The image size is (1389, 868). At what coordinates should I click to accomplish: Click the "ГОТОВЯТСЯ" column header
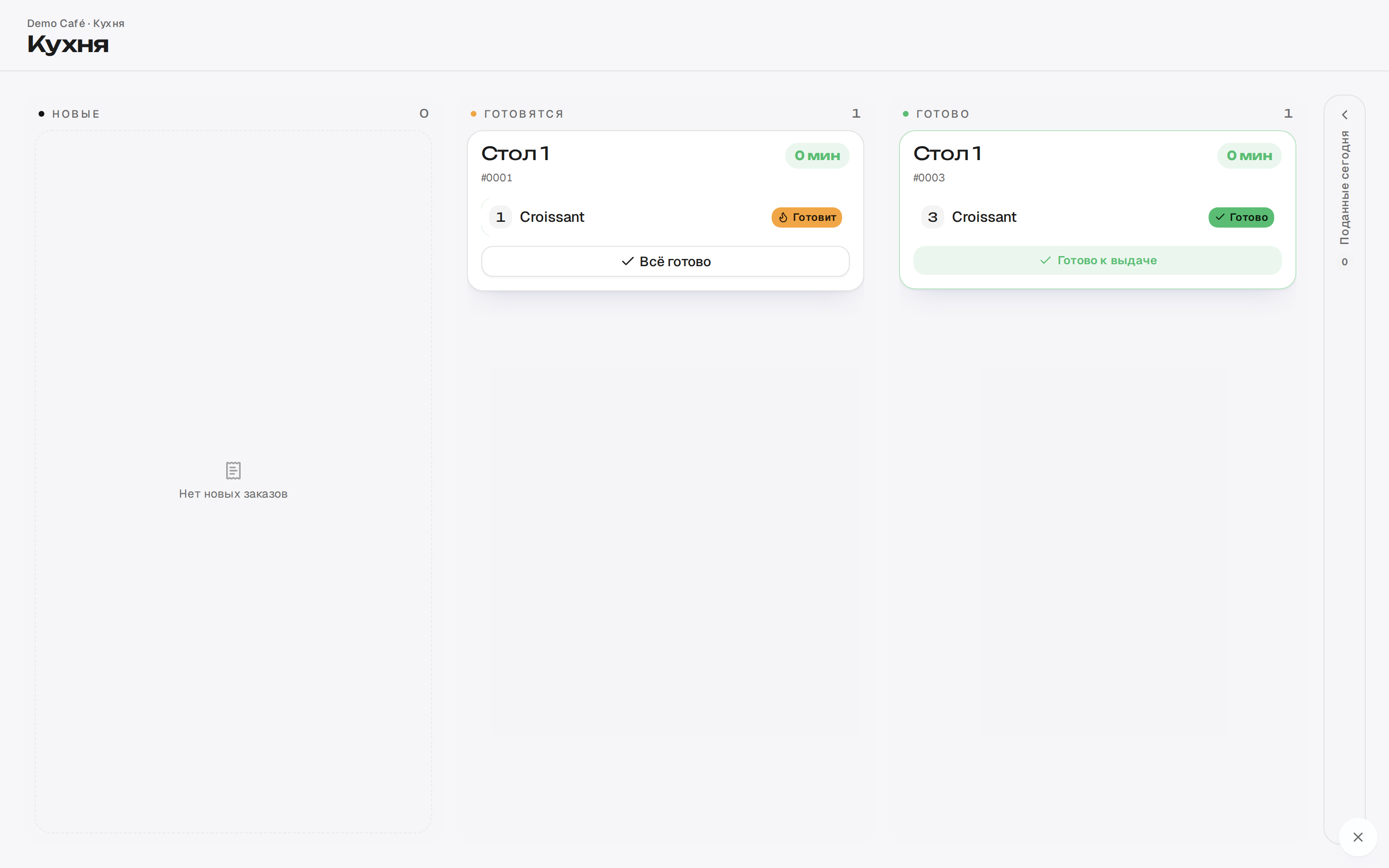click(523, 114)
